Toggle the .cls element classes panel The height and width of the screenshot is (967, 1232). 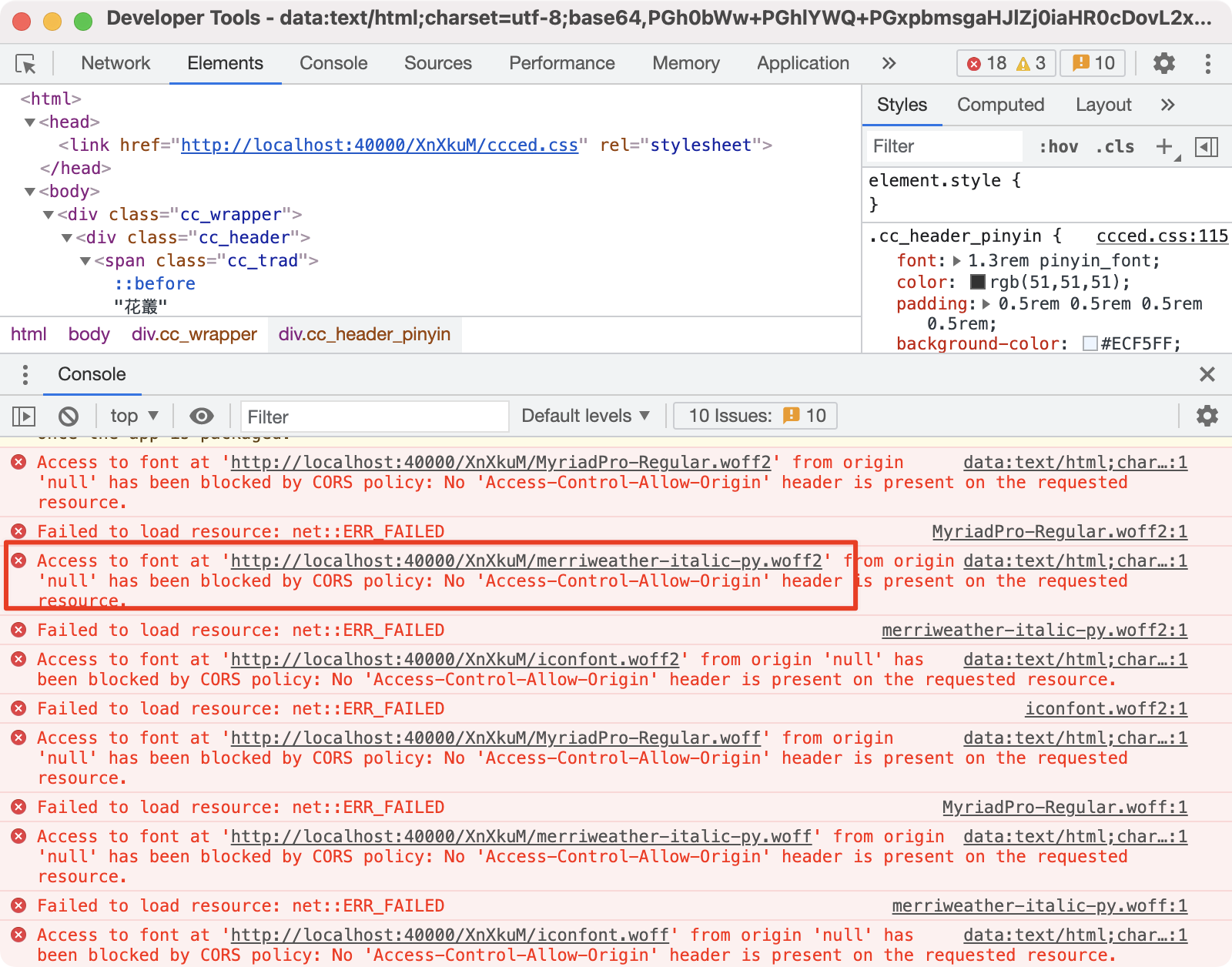tap(1115, 146)
